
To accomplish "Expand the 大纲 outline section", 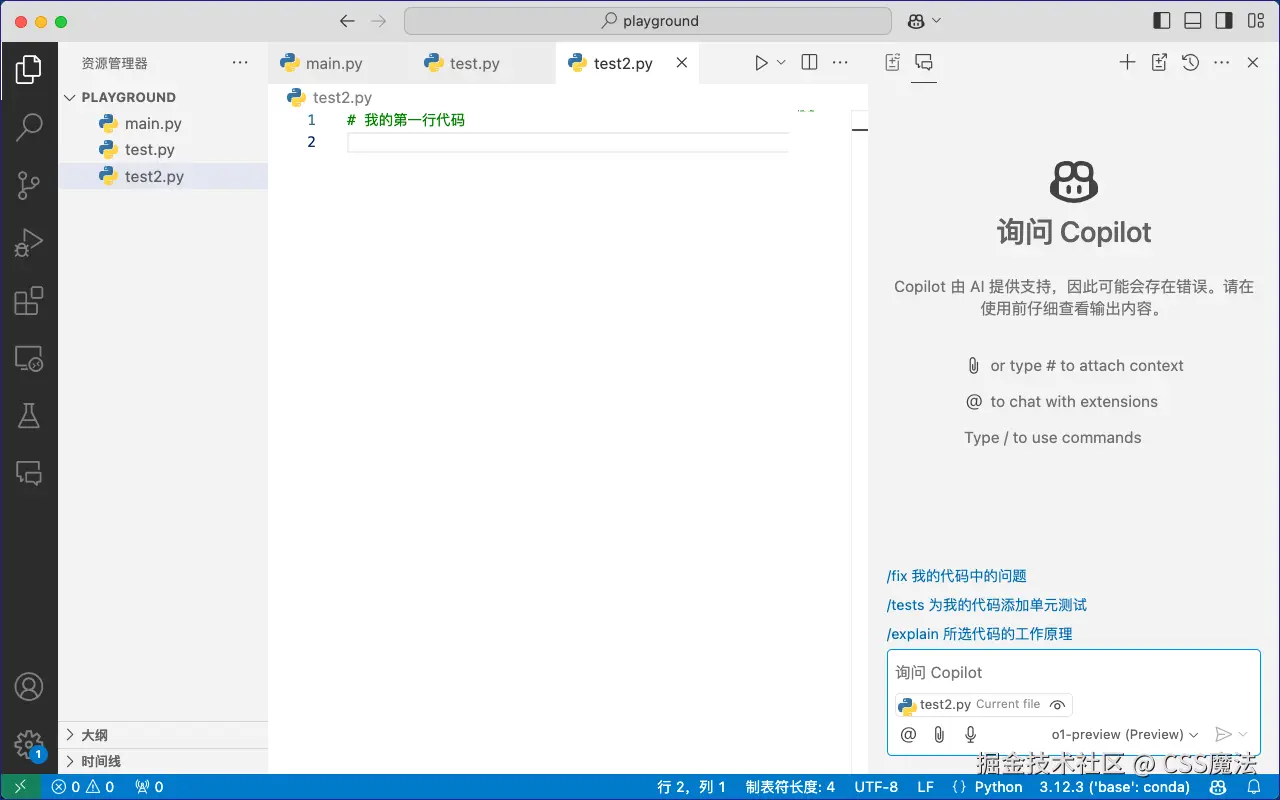I will [163, 734].
